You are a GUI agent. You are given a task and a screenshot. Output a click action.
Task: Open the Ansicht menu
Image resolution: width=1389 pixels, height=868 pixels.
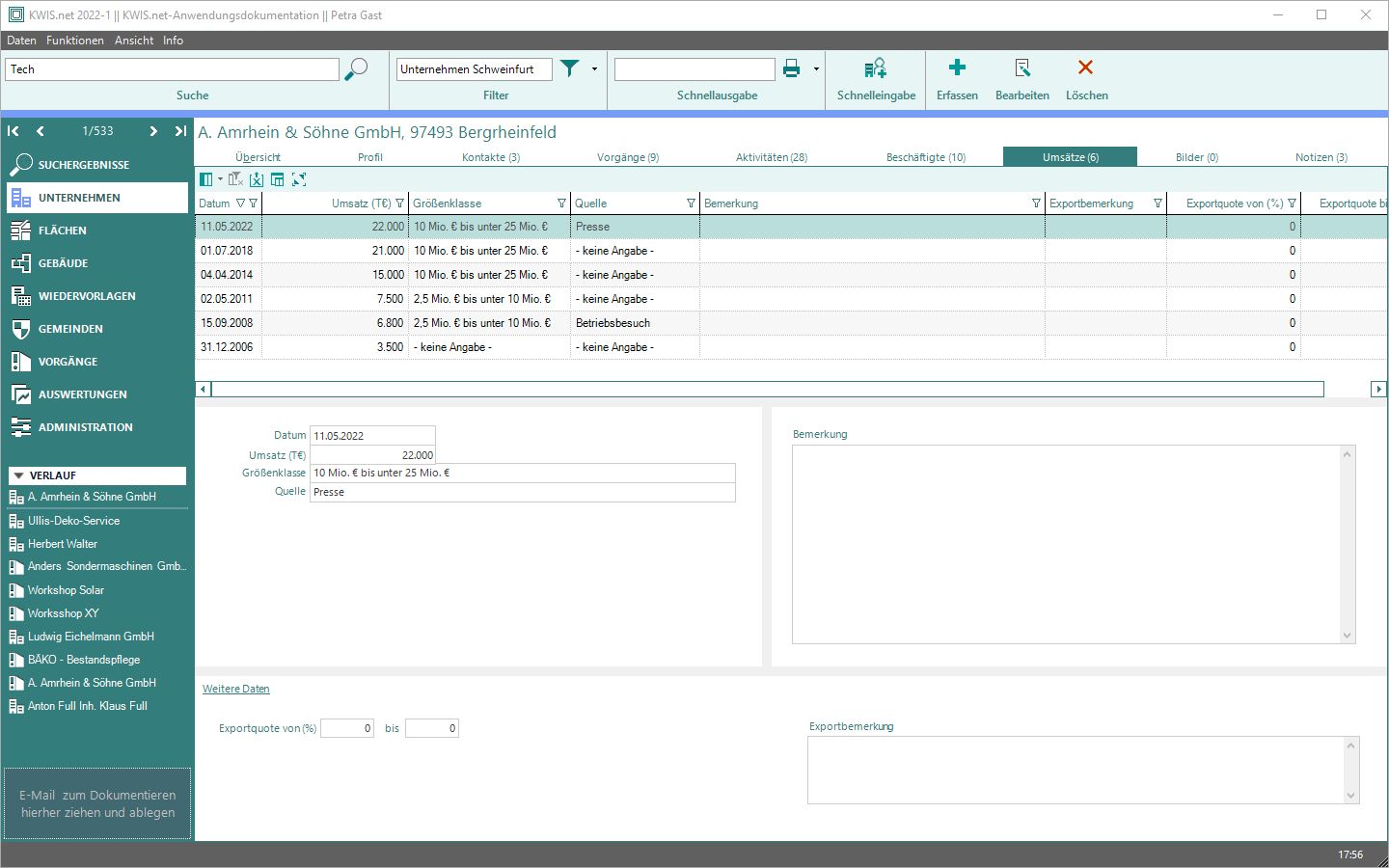click(134, 41)
